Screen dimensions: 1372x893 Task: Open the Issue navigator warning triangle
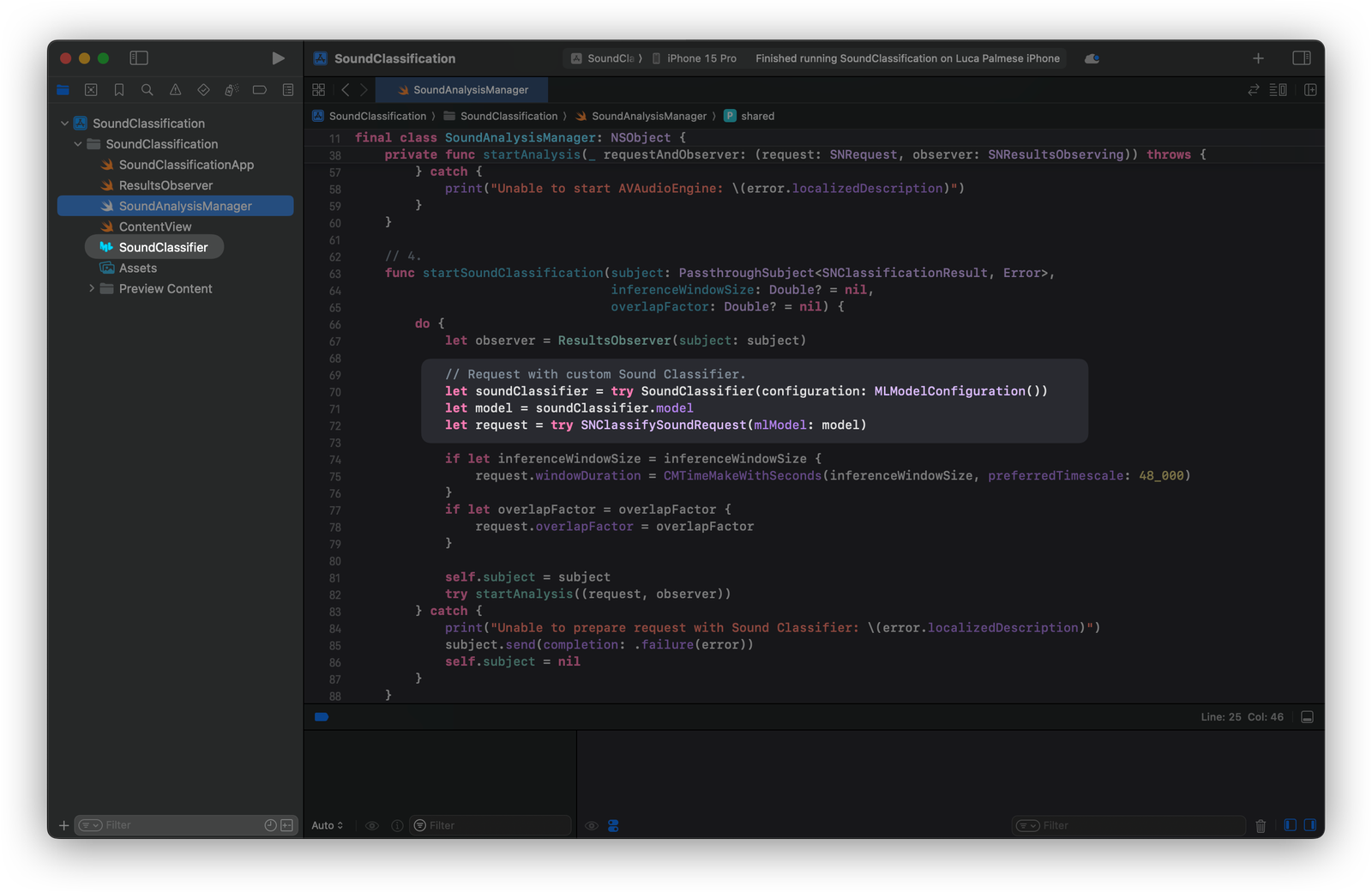click(175, 90)
